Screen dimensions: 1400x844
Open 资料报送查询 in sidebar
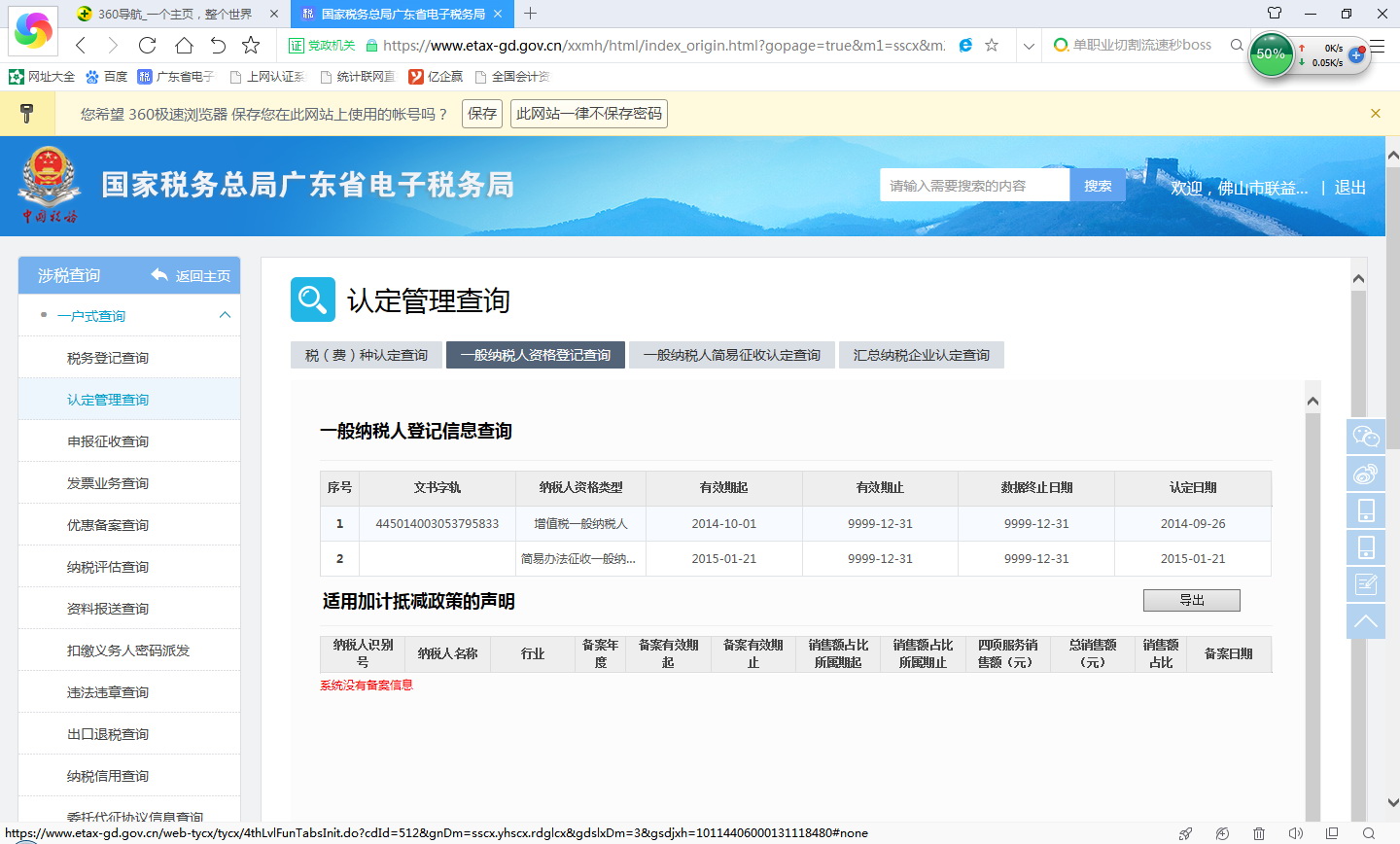pyautogui.click(x=129, y=609)
